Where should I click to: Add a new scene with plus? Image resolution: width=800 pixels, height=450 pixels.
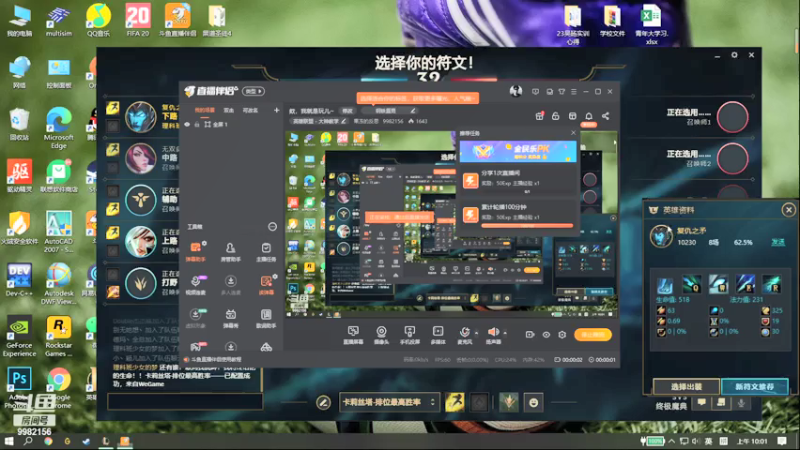[x=276, y=110]
